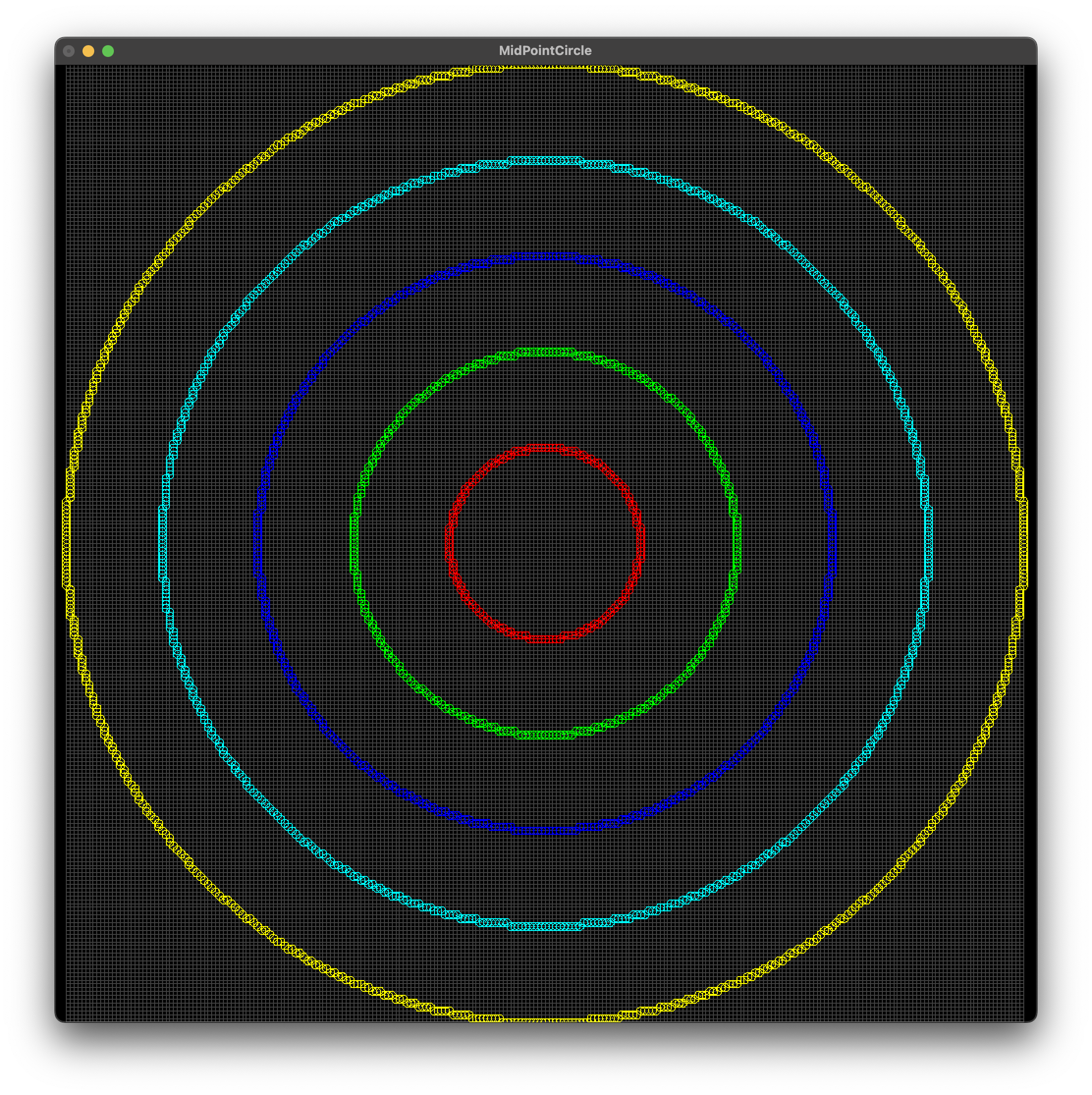Click the gray disabled close button

69,51
